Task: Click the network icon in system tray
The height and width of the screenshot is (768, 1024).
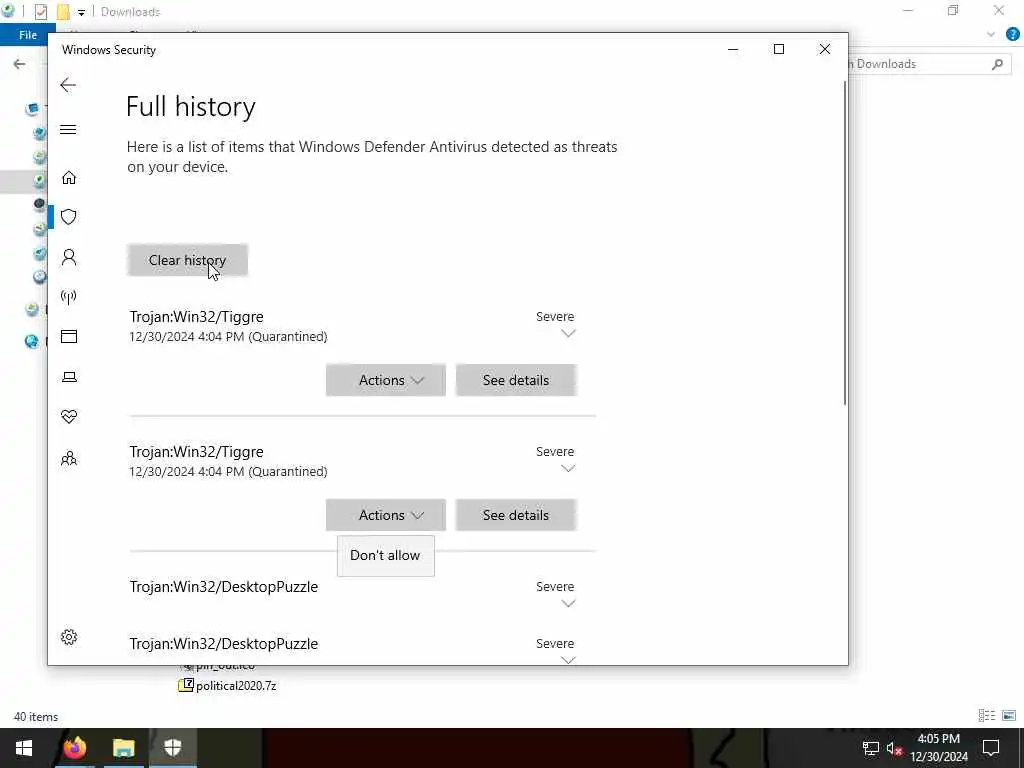Action: tap(871, 748)
